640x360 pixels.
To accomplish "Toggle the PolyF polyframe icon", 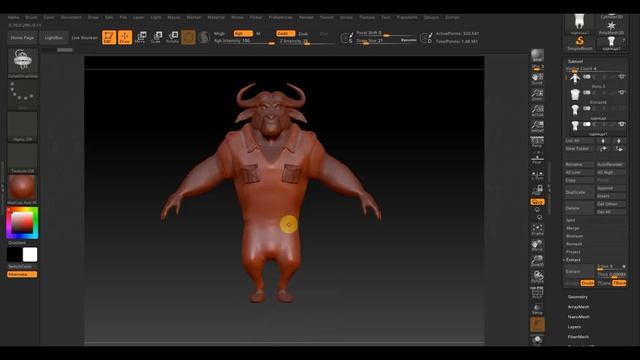I will pyautogui.click(x=537, y=292).
